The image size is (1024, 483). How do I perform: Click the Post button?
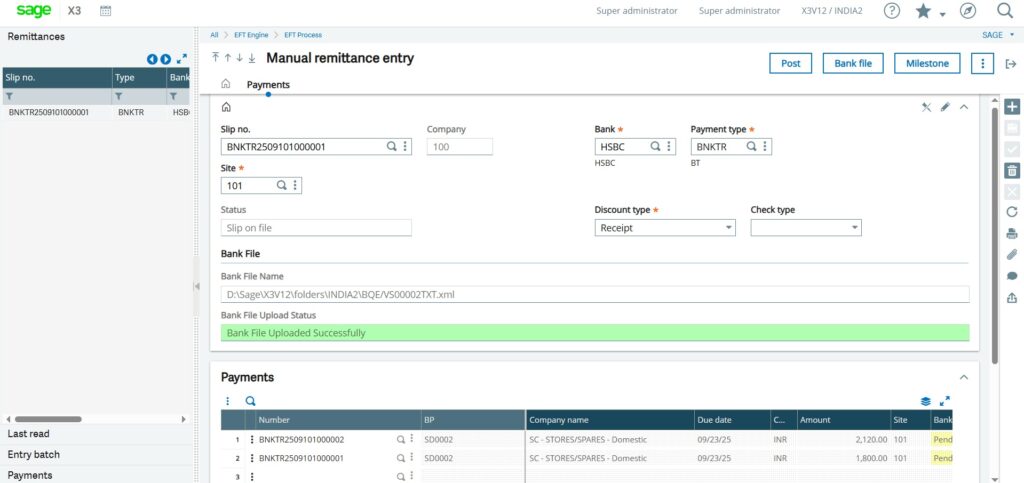(x=790, y=63)
